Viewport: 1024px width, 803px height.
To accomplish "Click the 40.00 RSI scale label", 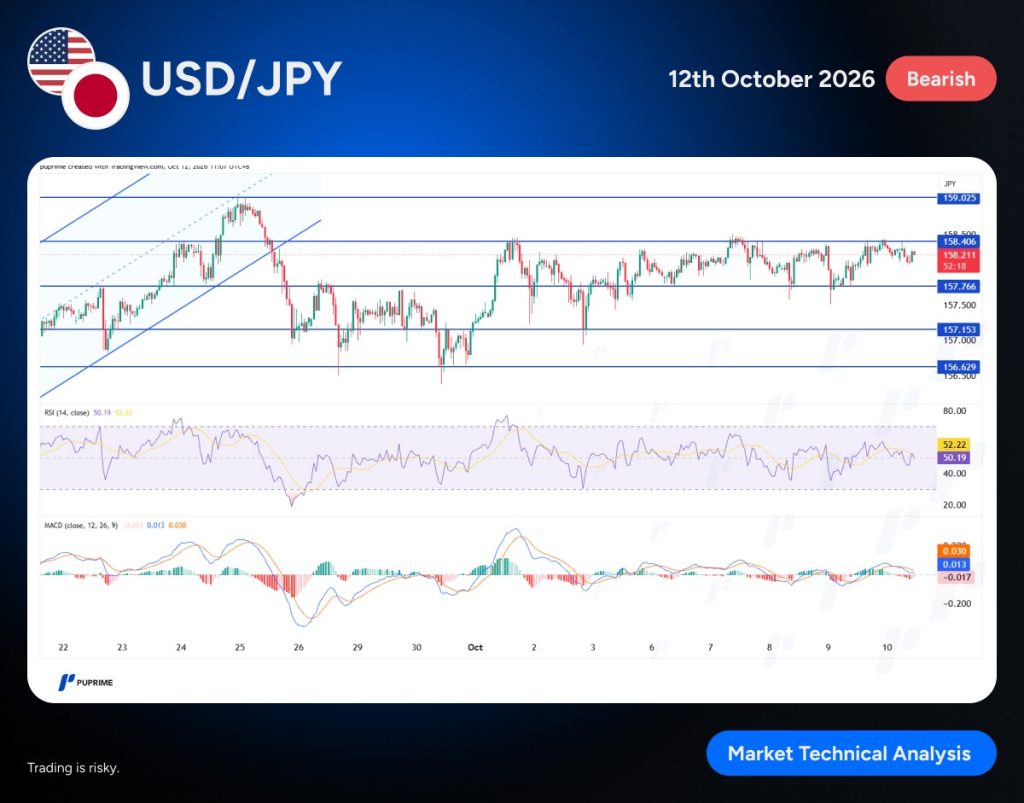I will [x=955, y=473].
